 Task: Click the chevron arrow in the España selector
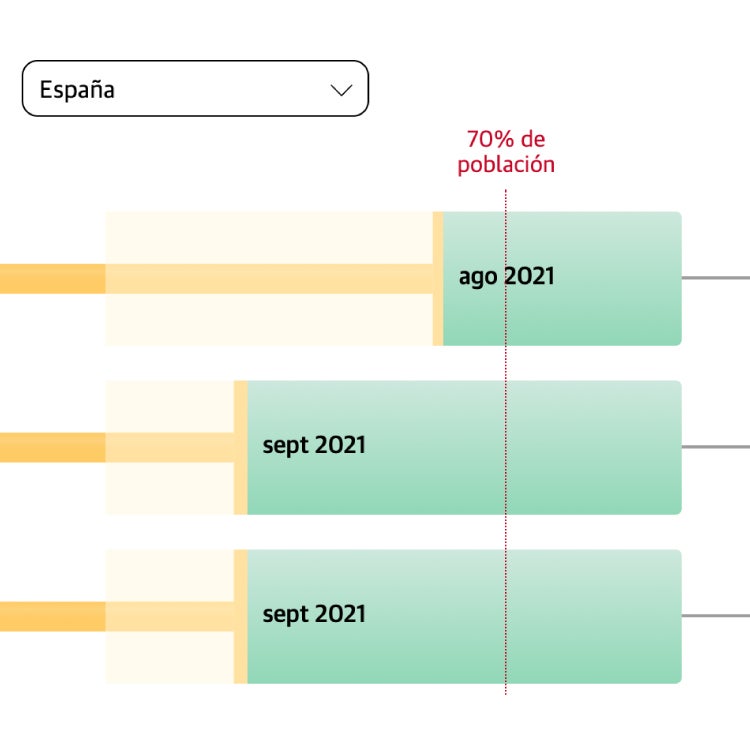click(x=341, y=90)
